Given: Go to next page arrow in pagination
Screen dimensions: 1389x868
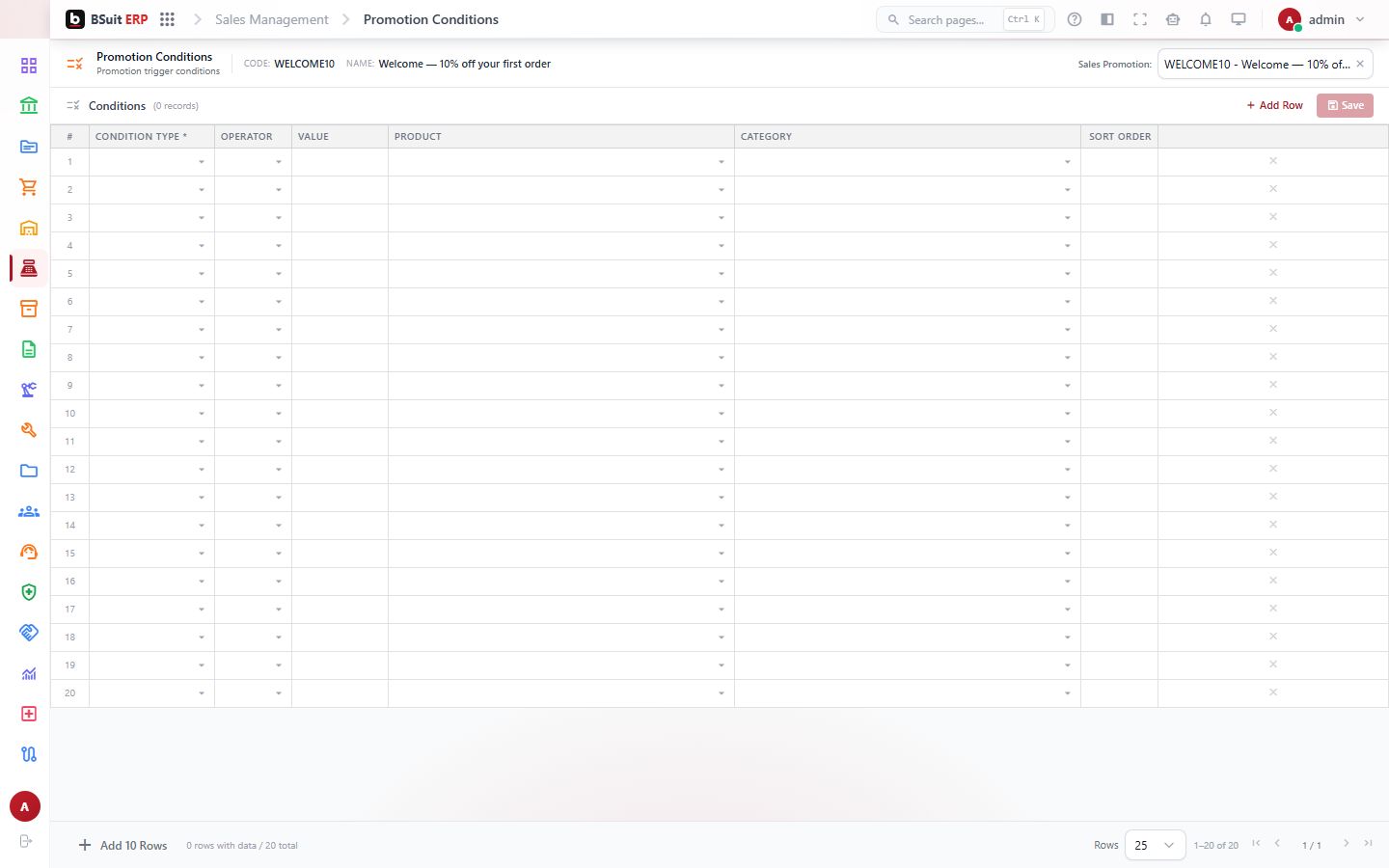Looking at the screenshot, I should (1347, 844).
